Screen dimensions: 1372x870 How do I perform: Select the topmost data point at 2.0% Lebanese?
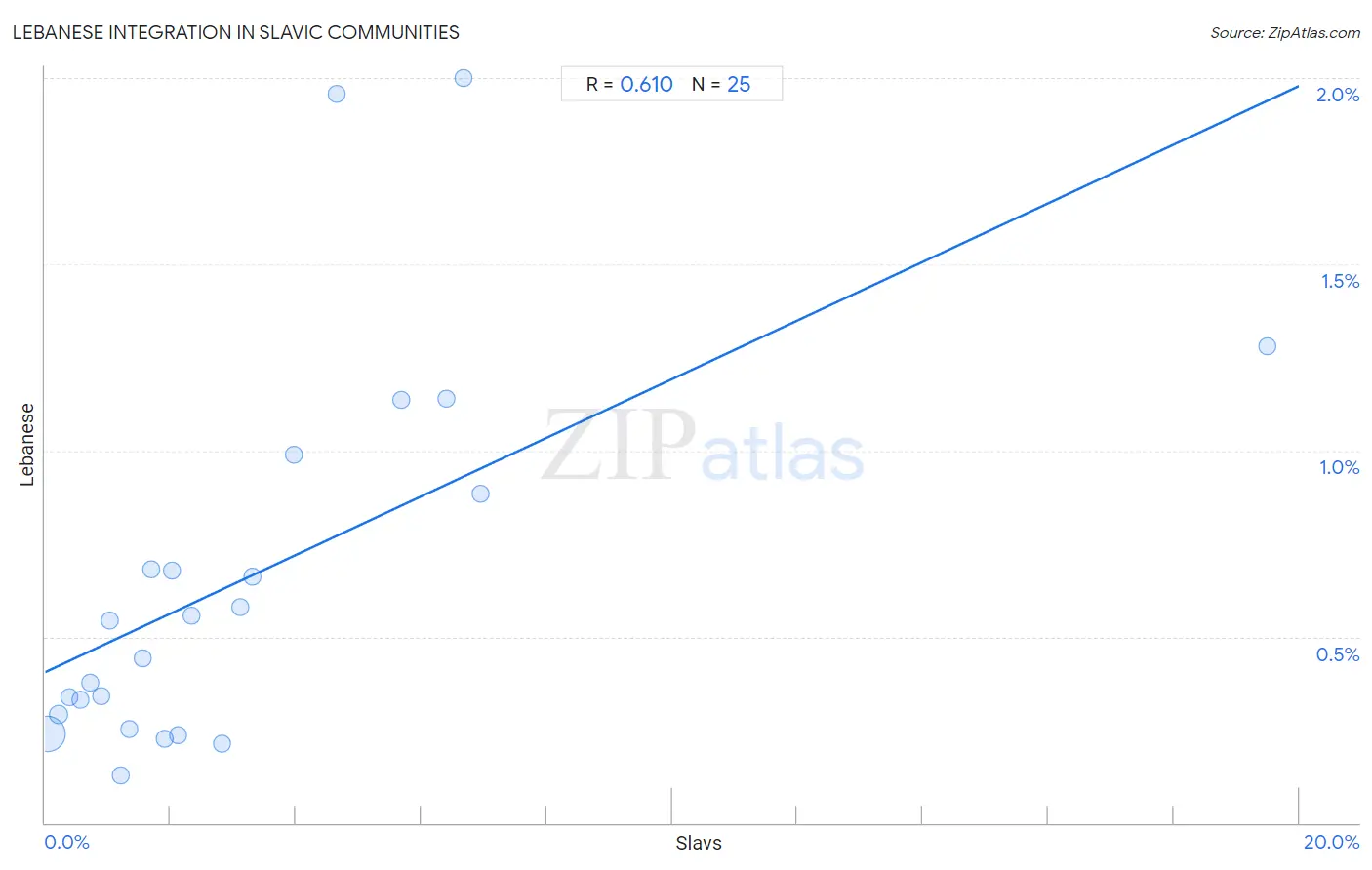(x=464, y=78)
